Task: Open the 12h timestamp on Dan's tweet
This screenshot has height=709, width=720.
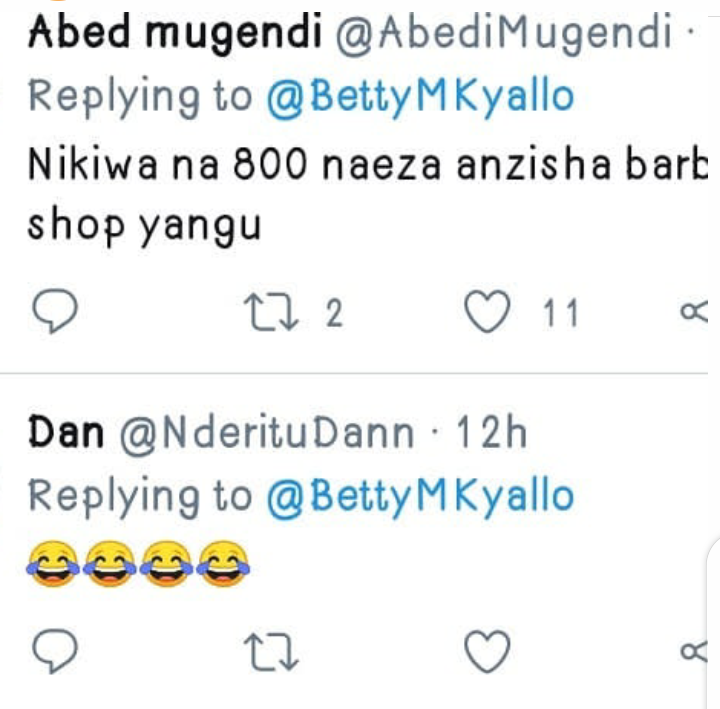Action: tap(491, 432)
